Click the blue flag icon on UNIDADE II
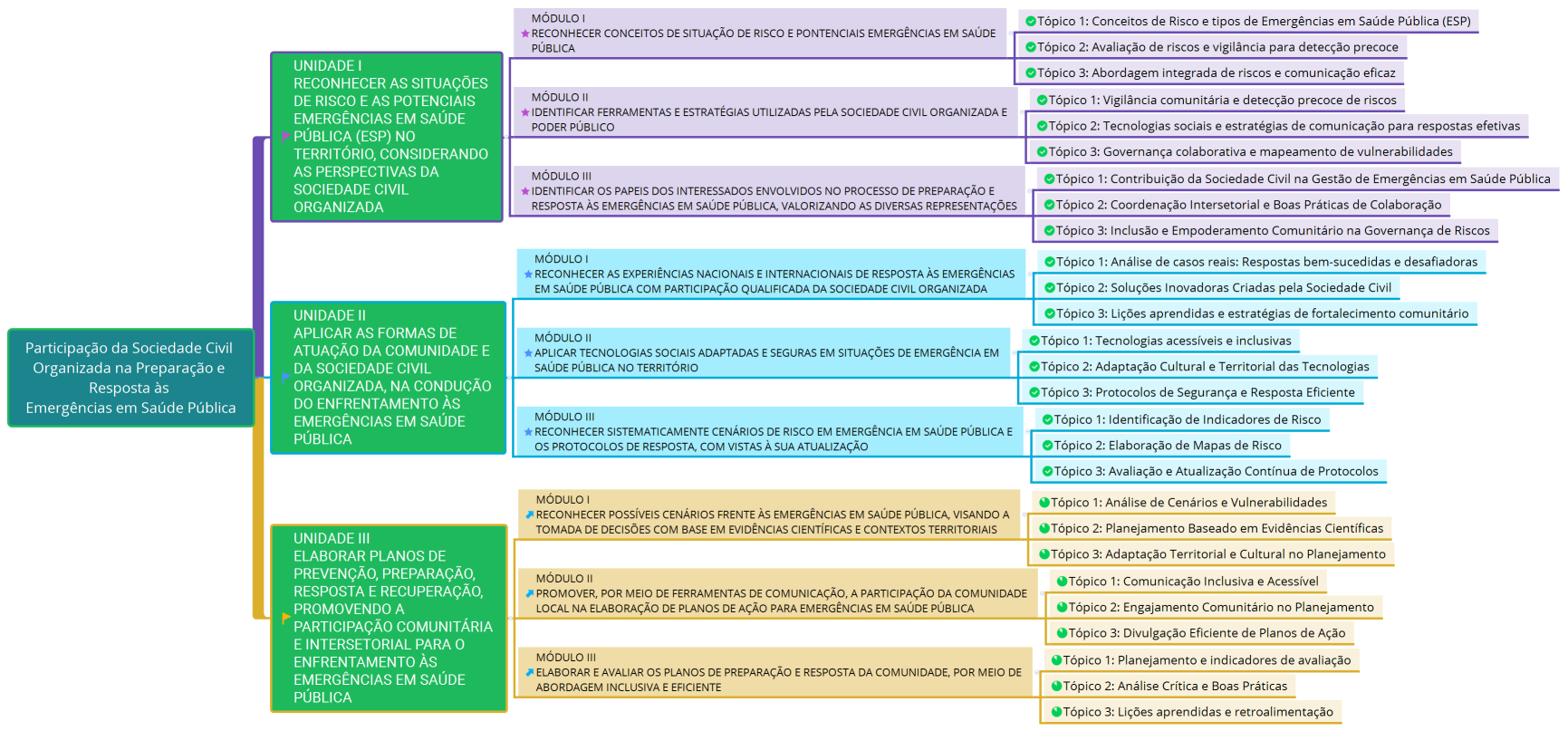This screenshot has width=1568, height=731. 285,377
